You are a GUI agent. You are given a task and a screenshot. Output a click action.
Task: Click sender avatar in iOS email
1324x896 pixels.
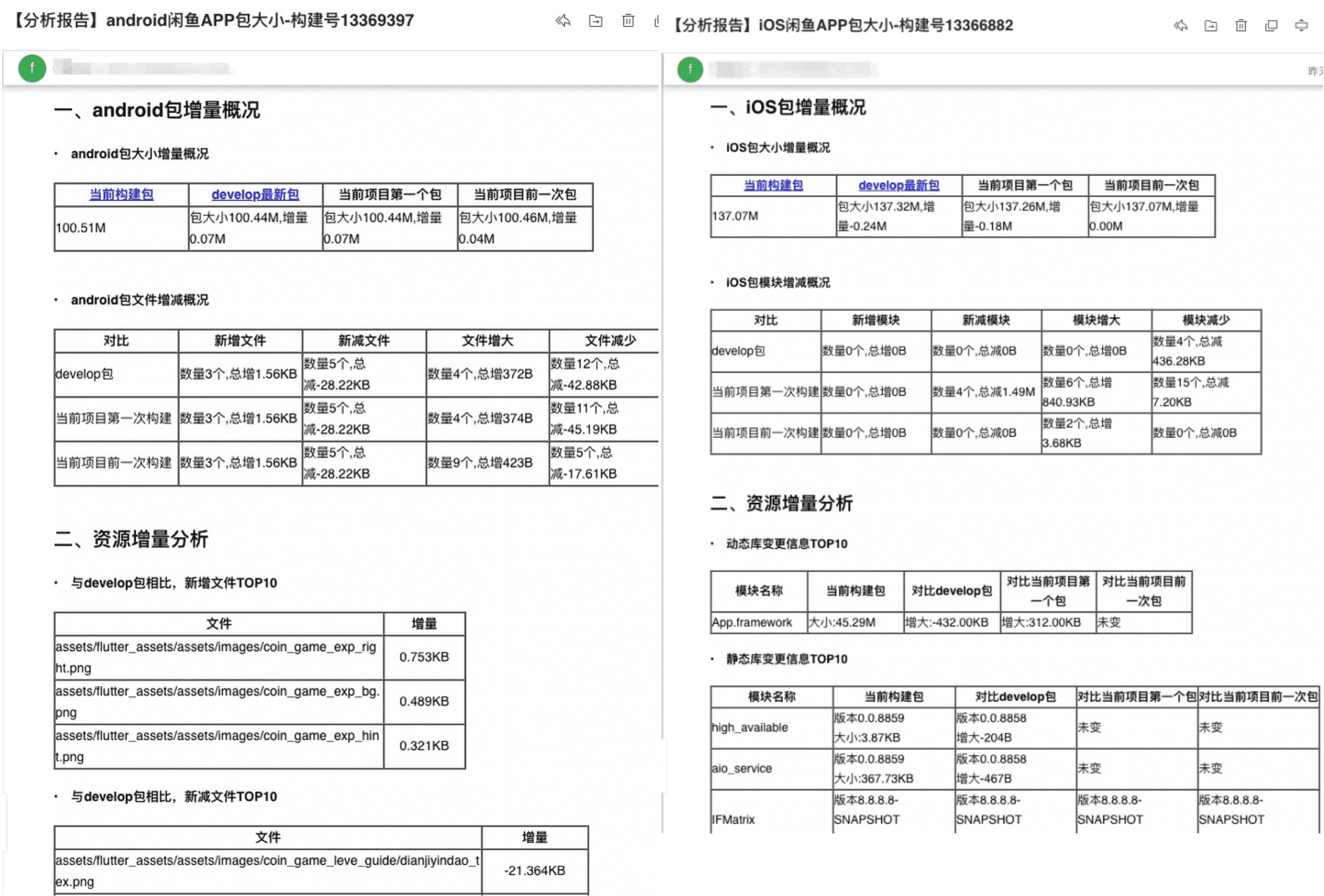click(690, 69)
